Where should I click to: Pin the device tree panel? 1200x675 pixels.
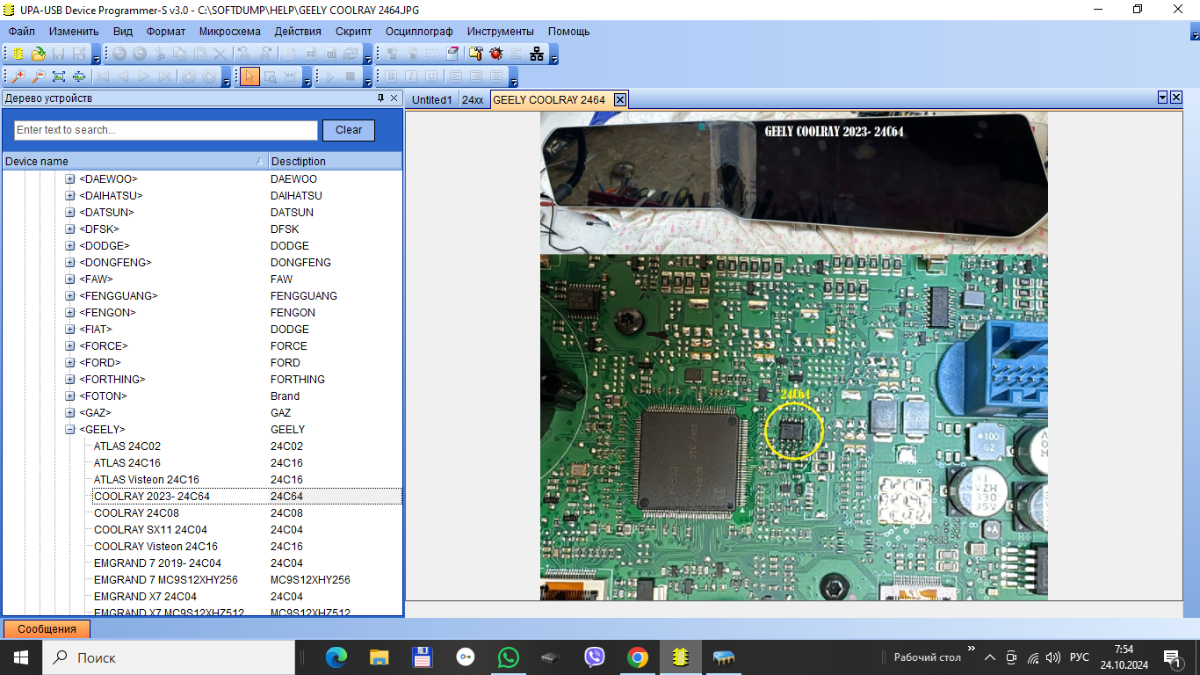[x=380, y=98]
